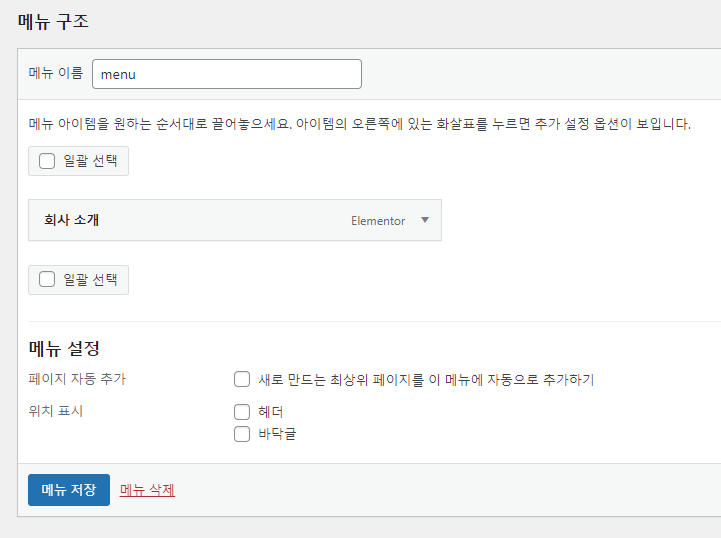Expand the 회사 소개 menu item arrow
The height and width of the screenshot is (538, 721).
click(425, 220)
